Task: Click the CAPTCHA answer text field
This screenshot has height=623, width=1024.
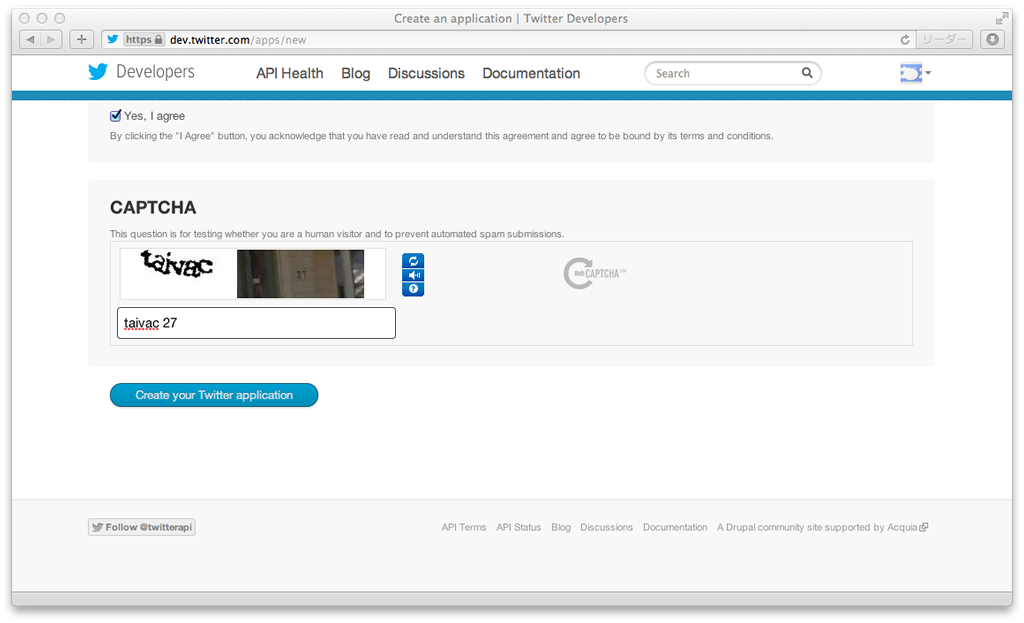Action: (256, 323)
